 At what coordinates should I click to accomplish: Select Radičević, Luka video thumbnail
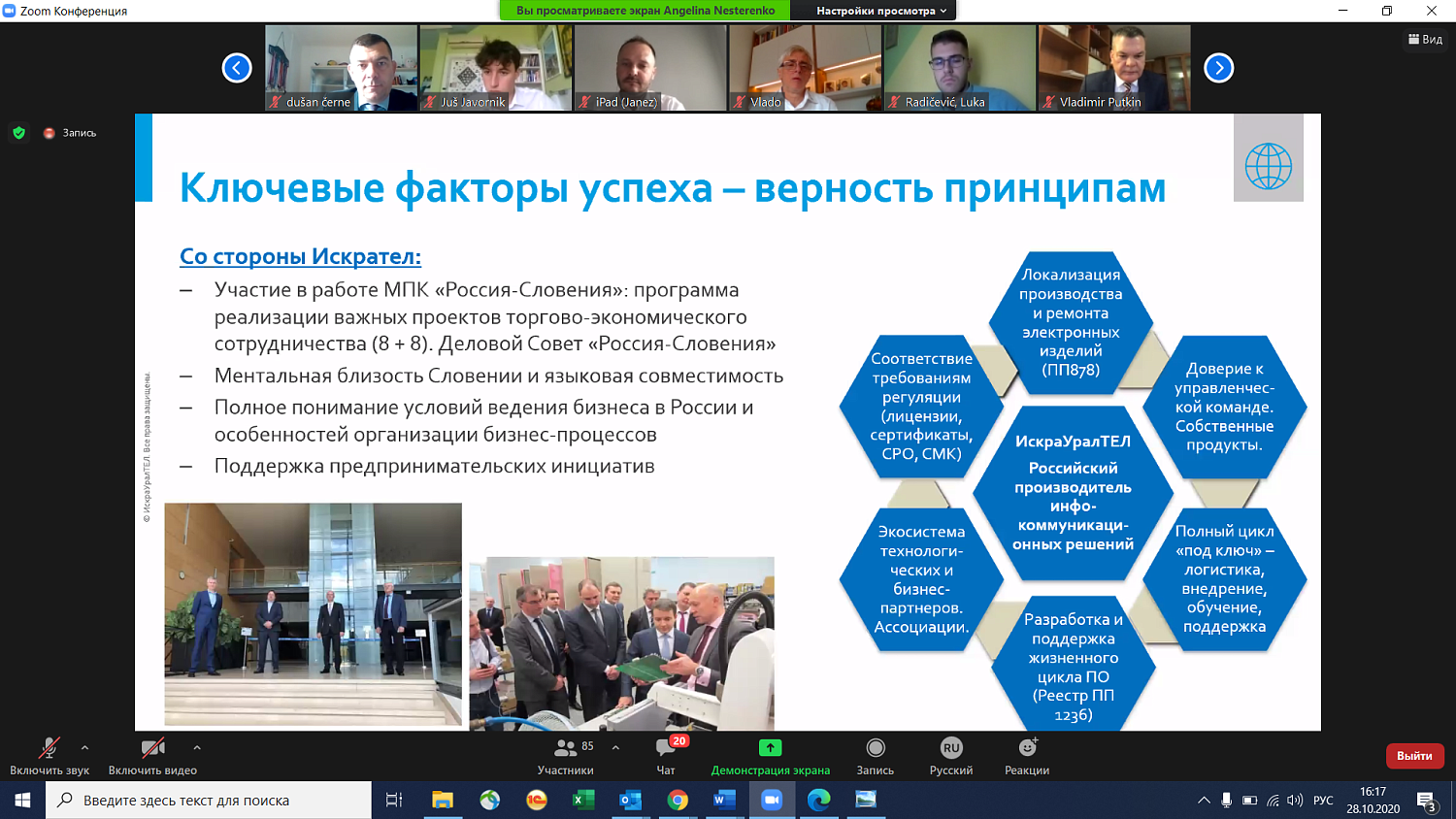click(x=959, y=68)
